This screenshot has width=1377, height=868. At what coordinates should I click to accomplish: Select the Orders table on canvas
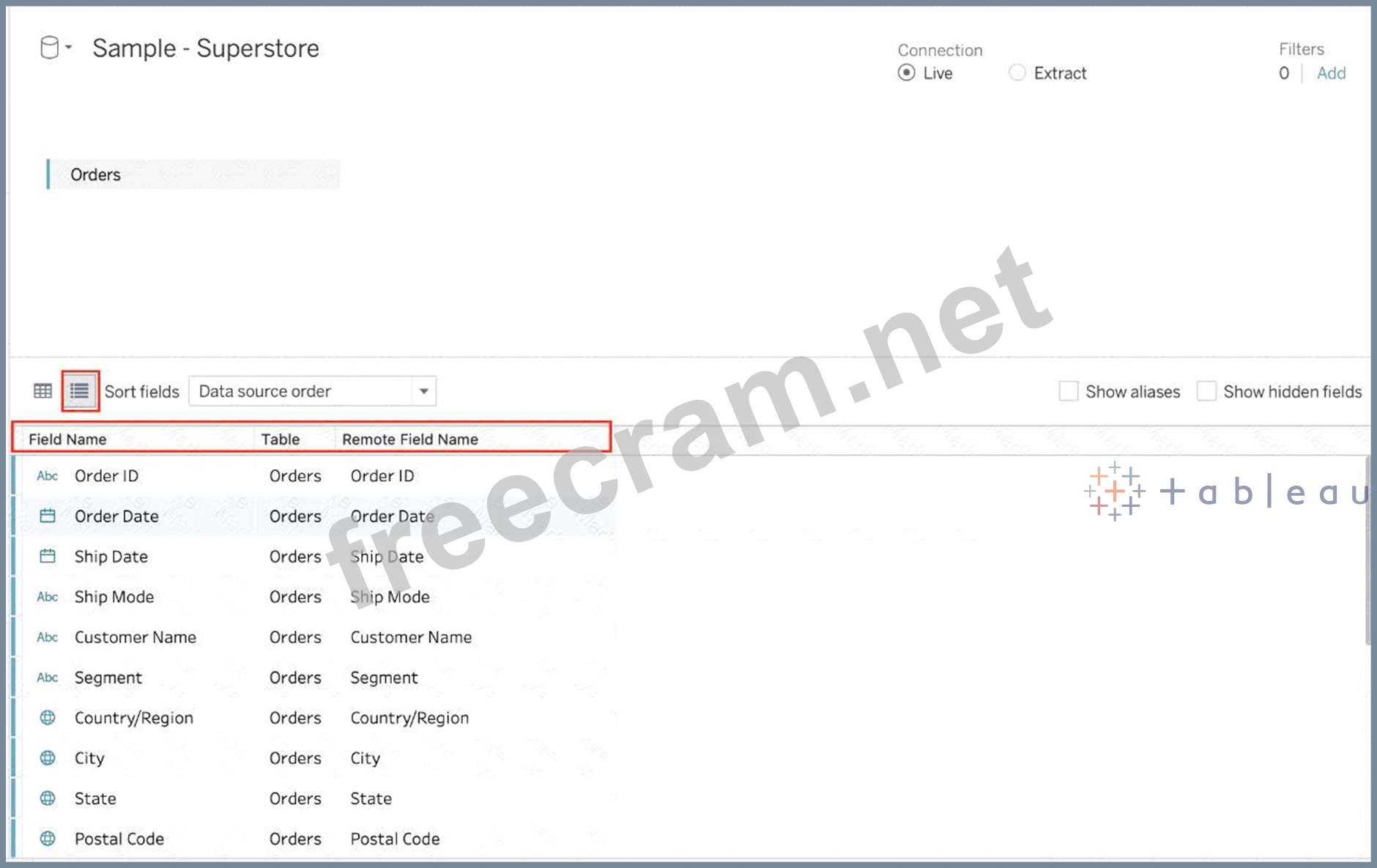pyautogui.click(x=96, y=175)
